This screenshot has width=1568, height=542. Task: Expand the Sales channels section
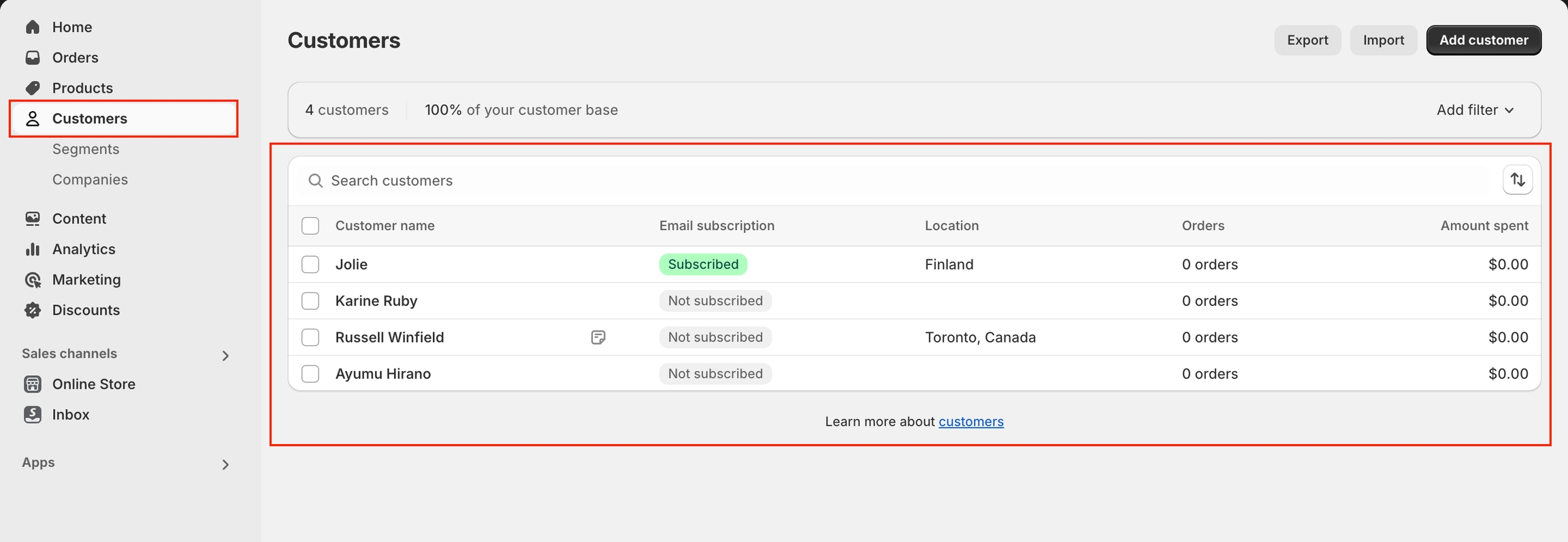click(225, 355)
